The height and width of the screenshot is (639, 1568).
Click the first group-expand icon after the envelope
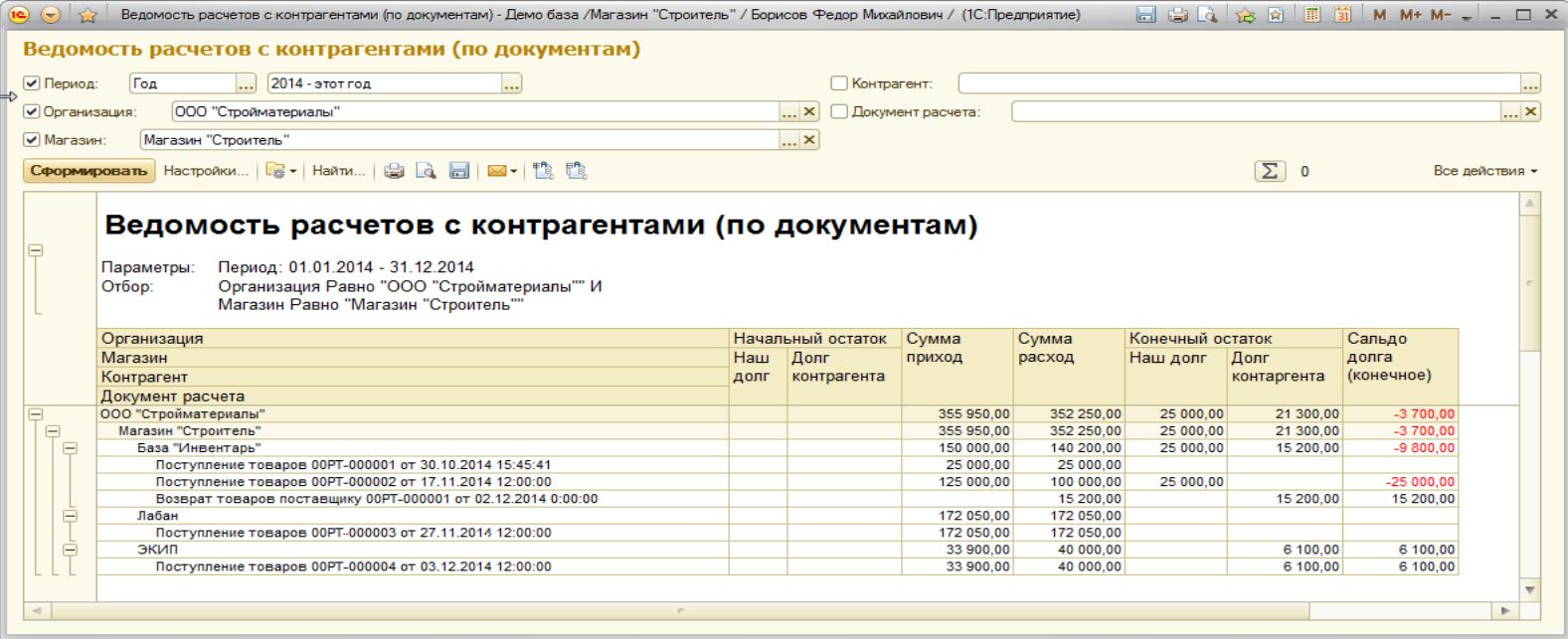(x=543, y=171)
